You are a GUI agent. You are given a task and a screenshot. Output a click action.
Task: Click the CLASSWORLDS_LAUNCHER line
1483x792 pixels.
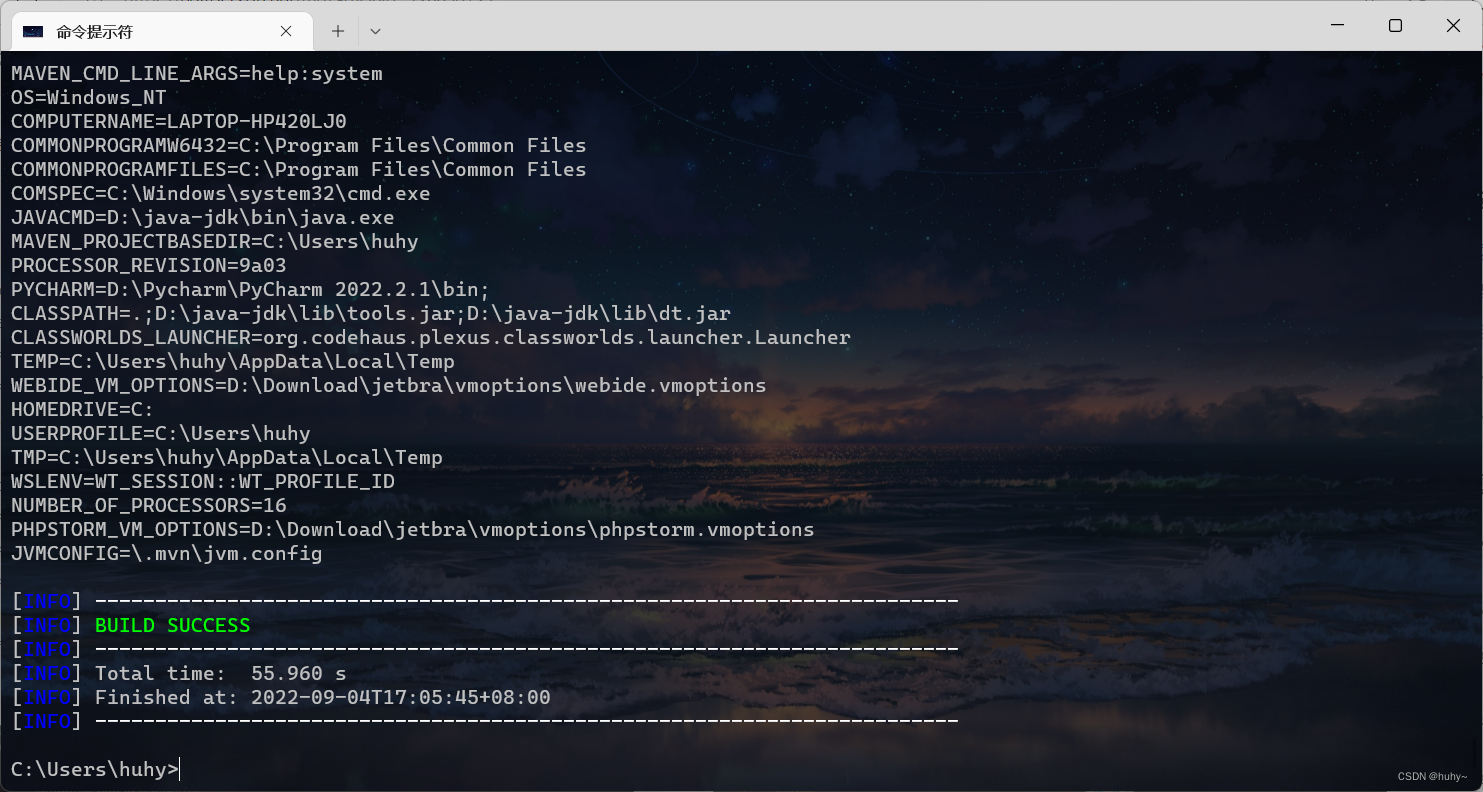[431, 337]
